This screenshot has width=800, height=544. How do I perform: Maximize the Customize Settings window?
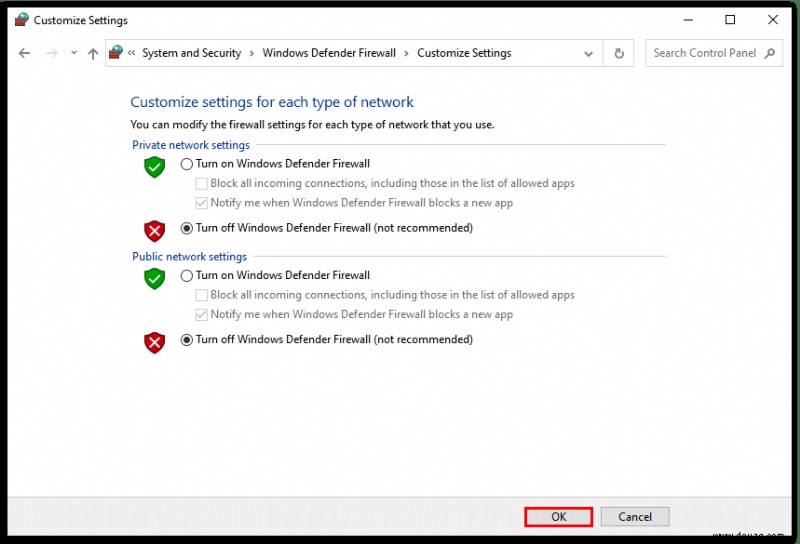tap(730, 20)
